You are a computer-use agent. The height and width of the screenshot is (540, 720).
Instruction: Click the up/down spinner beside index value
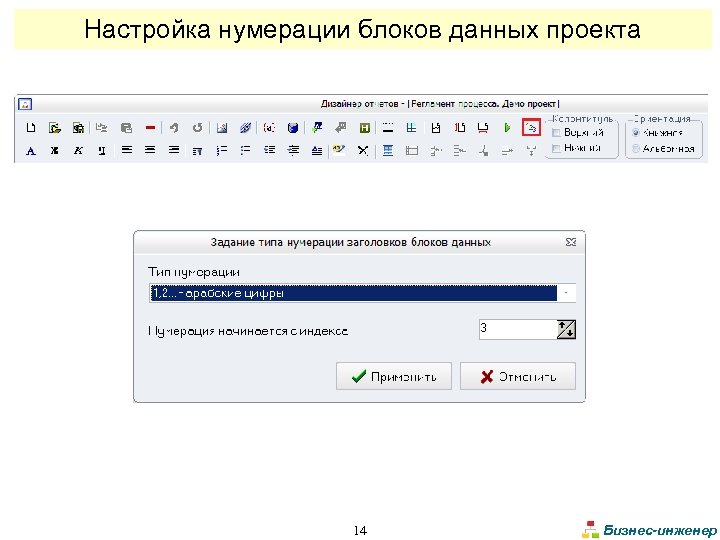566,330
